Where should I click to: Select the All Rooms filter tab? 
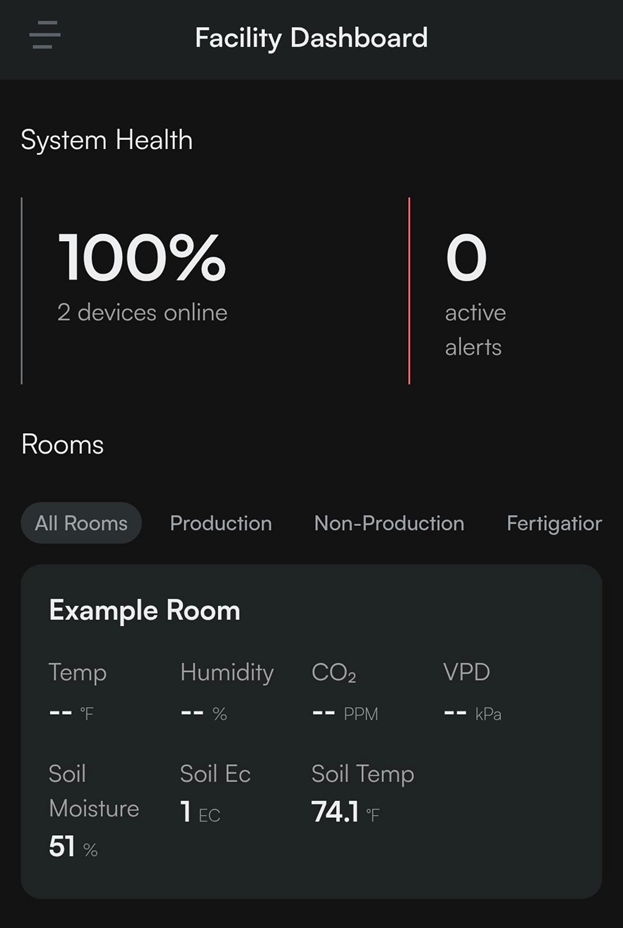[x=81, y=523]
